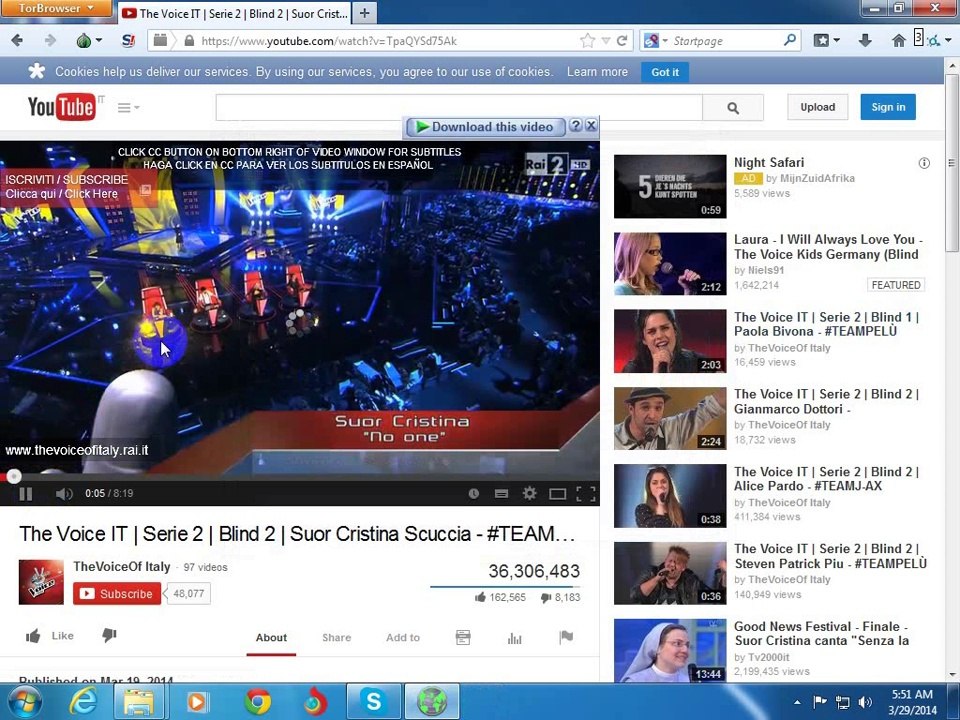Mute the video volume speaker icon
Viewport: 960px width, 720px height.
[x=64, y=493]
